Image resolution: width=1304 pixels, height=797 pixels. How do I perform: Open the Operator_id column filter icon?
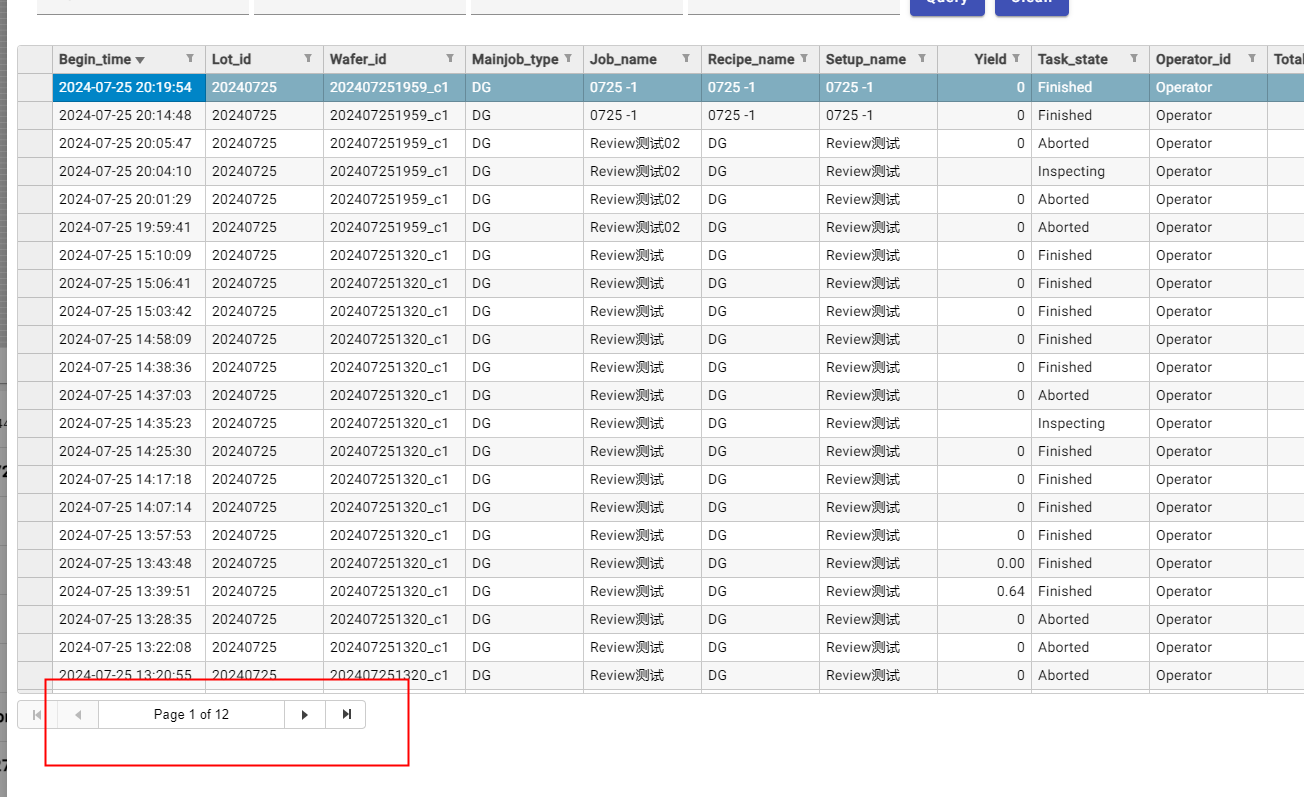point(1252,59)
